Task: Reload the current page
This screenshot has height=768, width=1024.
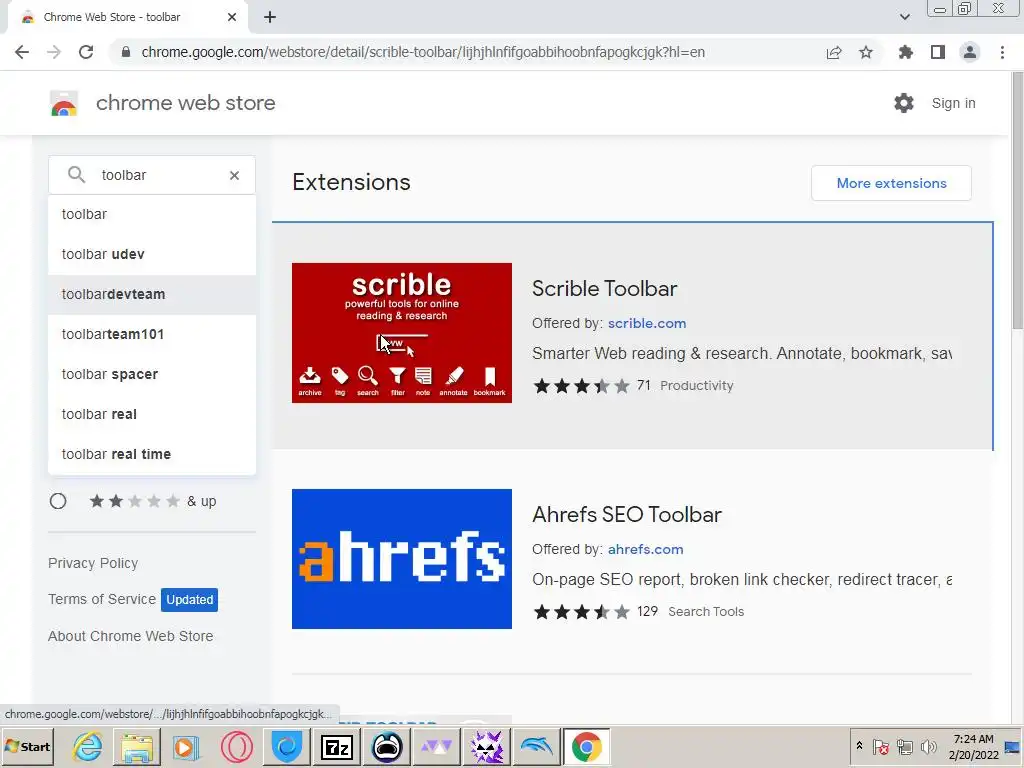Action: pyautogui.click(x=86, y=52)
